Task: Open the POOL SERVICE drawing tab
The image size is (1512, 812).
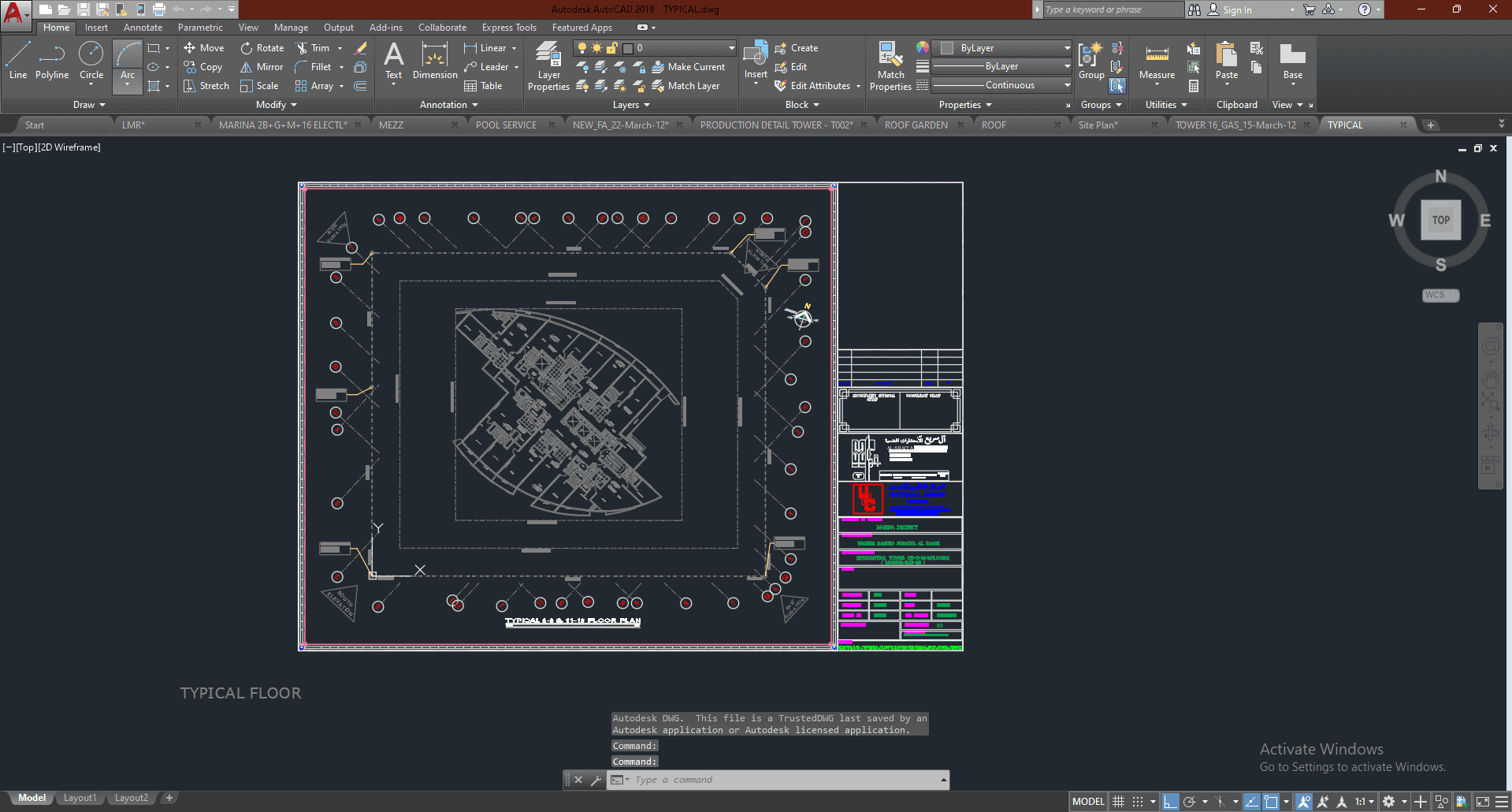Action: click(x=506, y=125)
